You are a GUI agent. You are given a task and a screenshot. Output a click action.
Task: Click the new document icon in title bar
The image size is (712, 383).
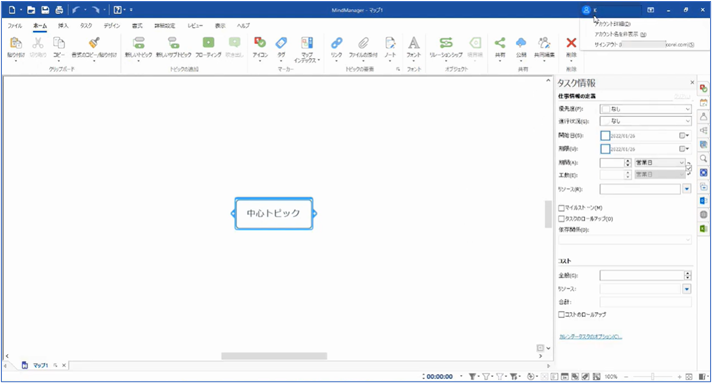(12, 10)
